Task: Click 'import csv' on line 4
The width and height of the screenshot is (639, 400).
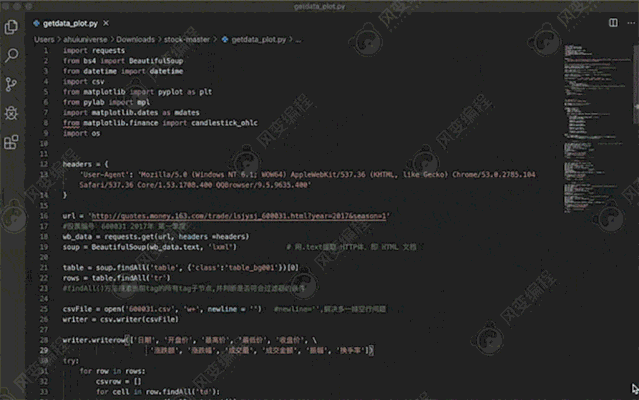Action: point(84,81)
